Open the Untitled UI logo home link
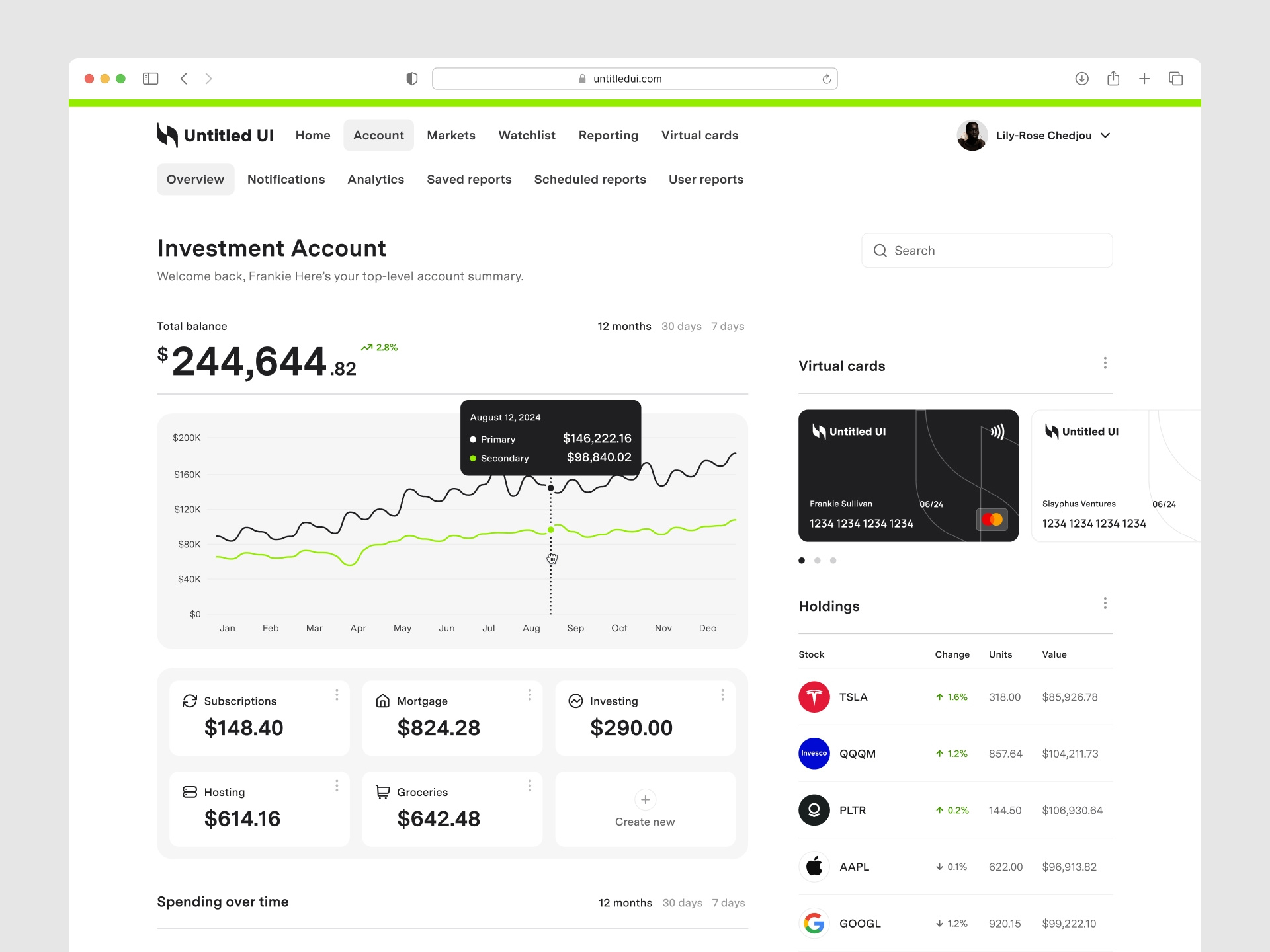This screenshot has height=952, width=1270. (x=215, y=136)
